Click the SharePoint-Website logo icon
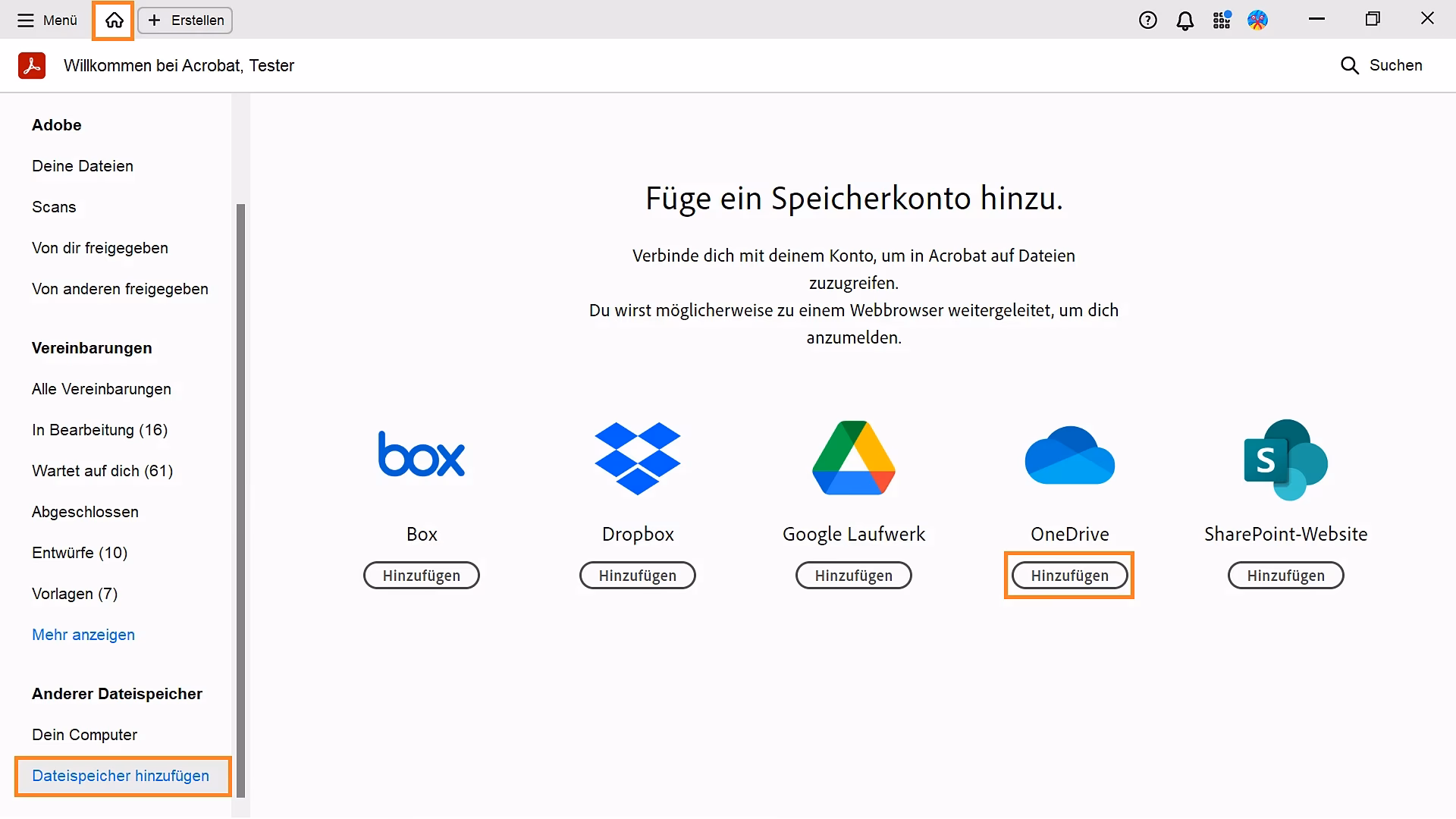The width and height of the screenshot is (1456, 819). pos(1285,459)
